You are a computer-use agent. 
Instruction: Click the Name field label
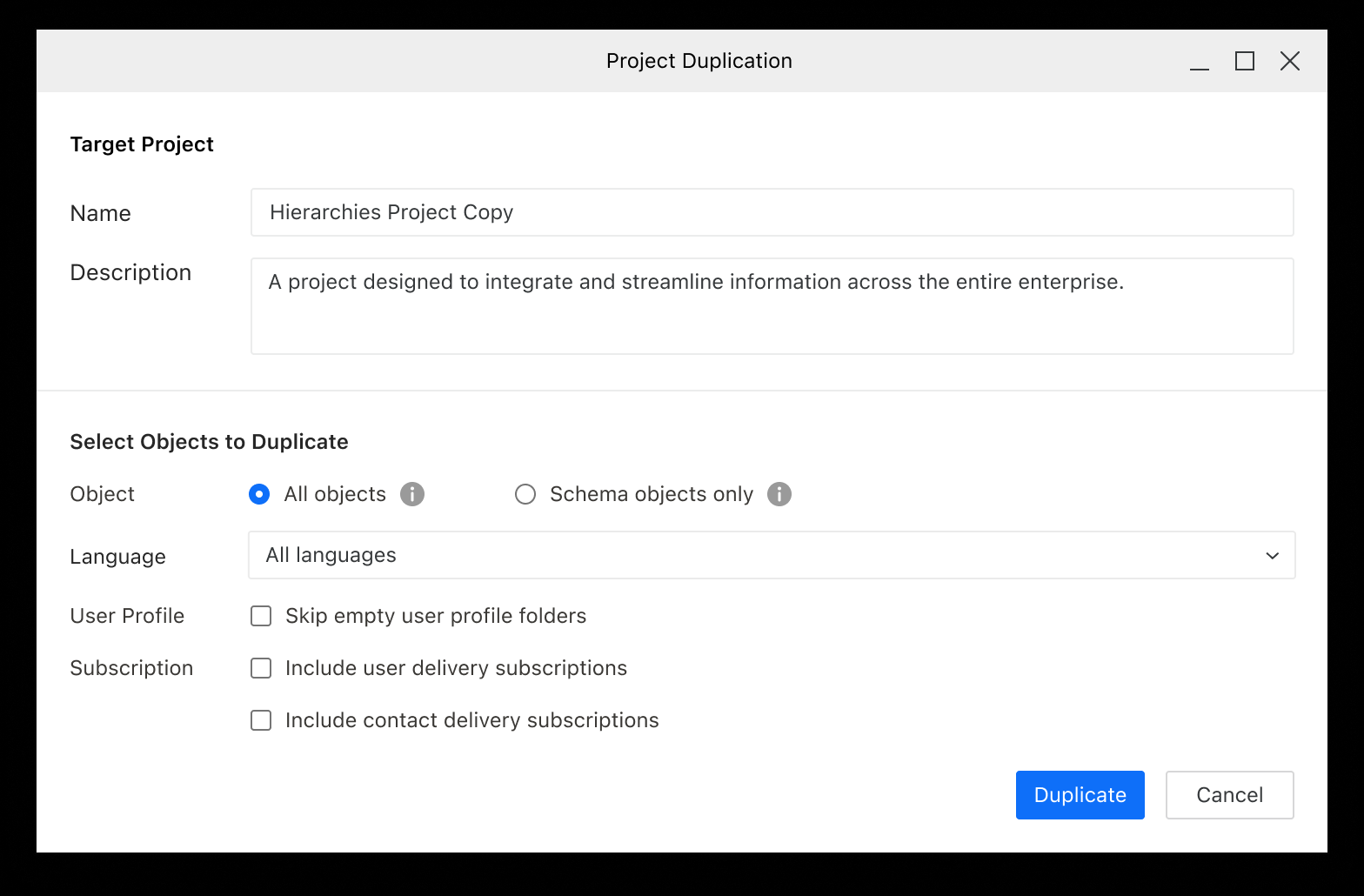(x=101, y=213)
